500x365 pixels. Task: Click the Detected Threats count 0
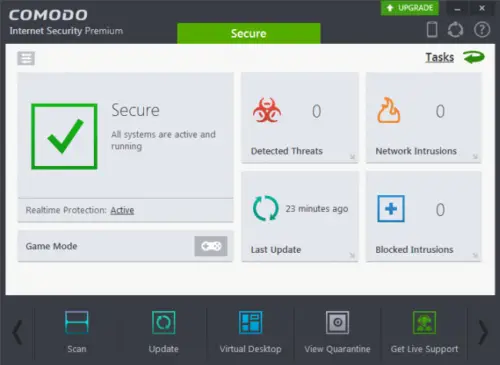click(x=316, y=111)
